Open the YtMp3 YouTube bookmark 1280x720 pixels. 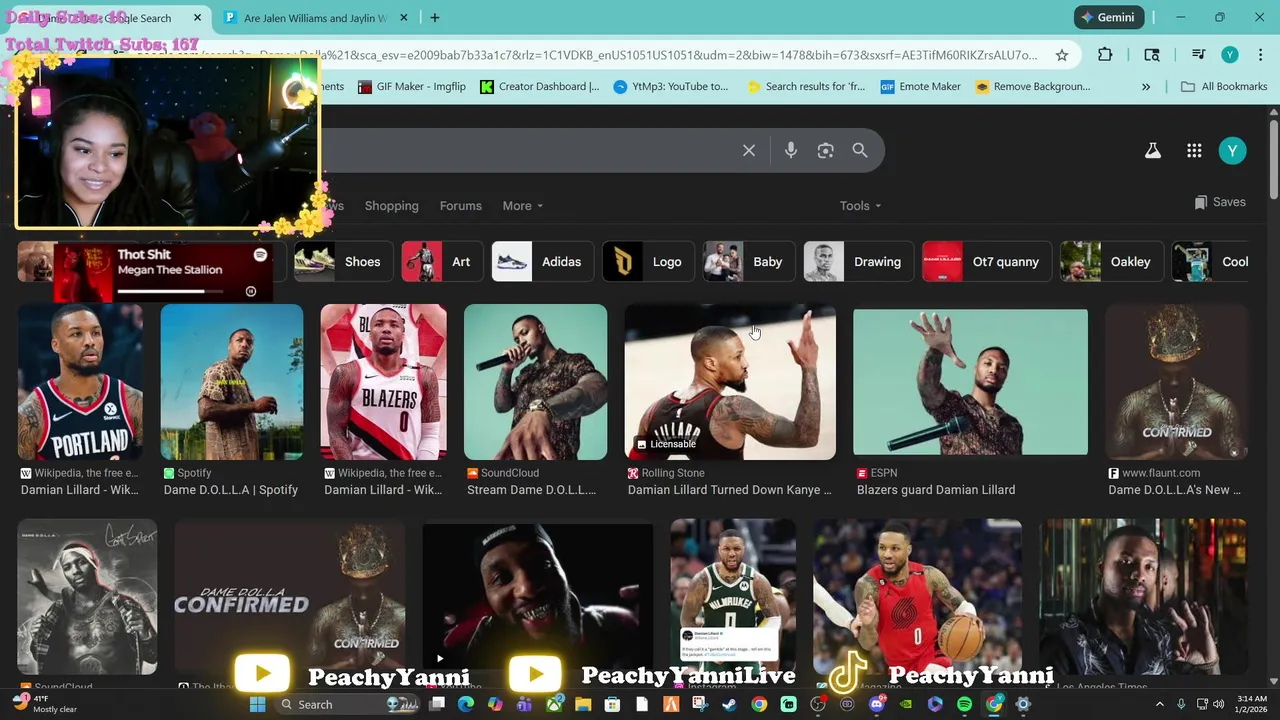click(671, 87)
